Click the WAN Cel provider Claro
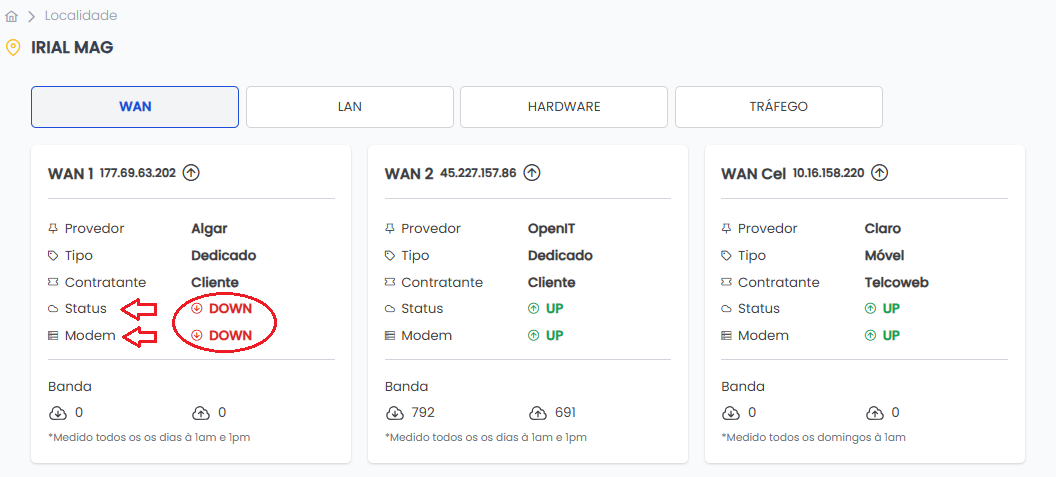This screenshot has width=1056, height=477. coord(882,229)
